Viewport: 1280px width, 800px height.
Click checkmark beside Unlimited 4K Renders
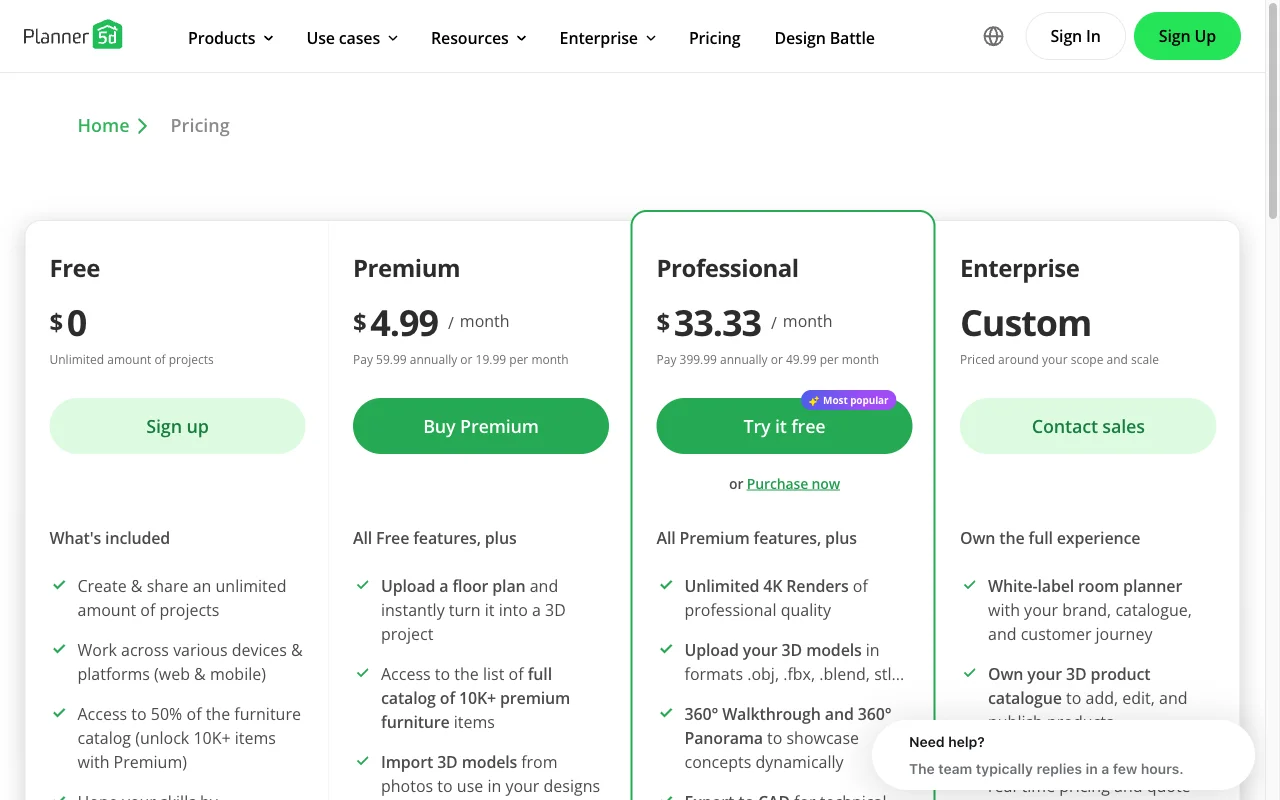pos(666,585)
